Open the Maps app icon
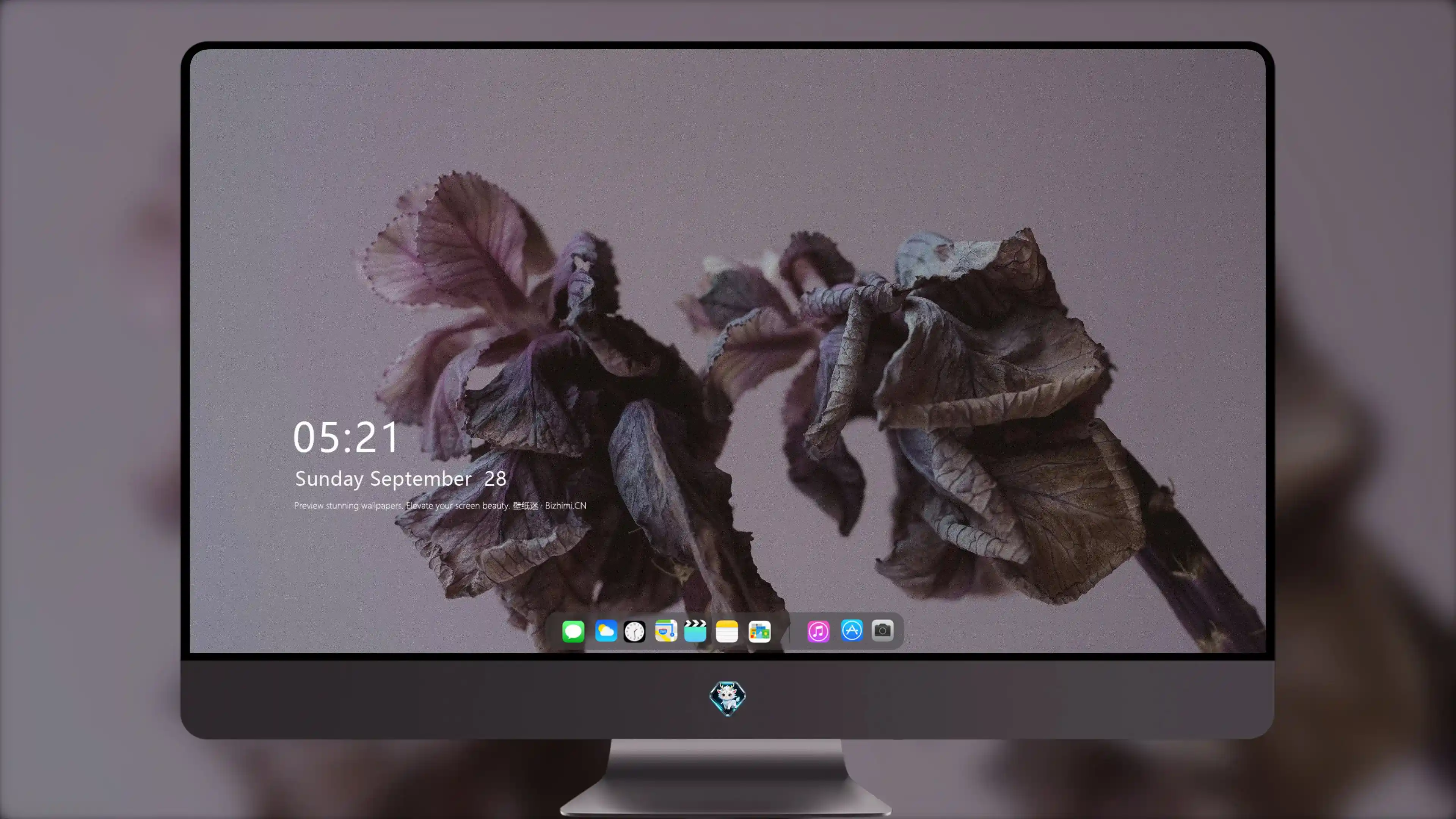Image resolution: width=1456 pixels, height=819 pixels. click(666, 631)
